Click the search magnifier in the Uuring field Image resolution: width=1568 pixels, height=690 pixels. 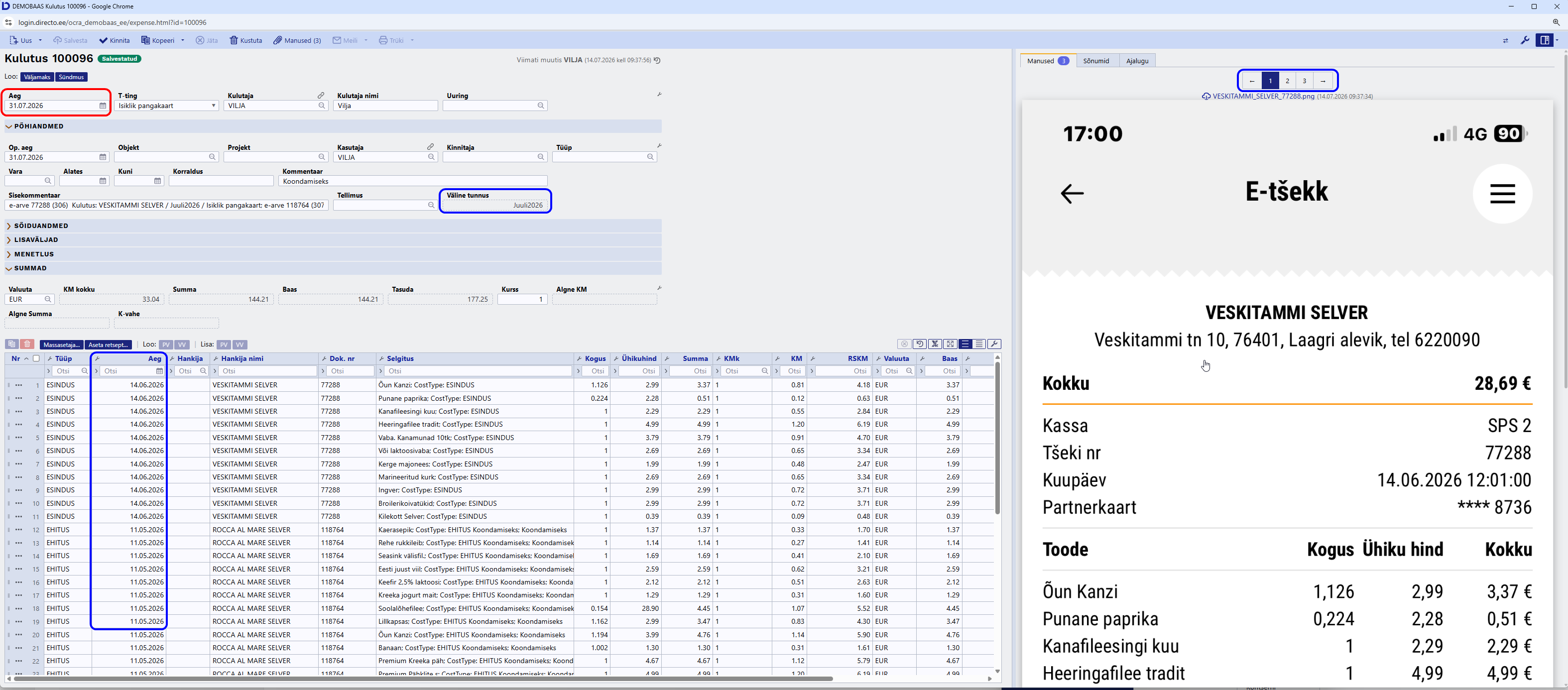541,106
